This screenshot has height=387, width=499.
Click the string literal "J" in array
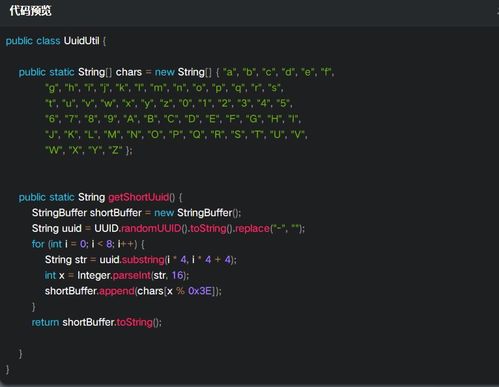tap(51, 134)
